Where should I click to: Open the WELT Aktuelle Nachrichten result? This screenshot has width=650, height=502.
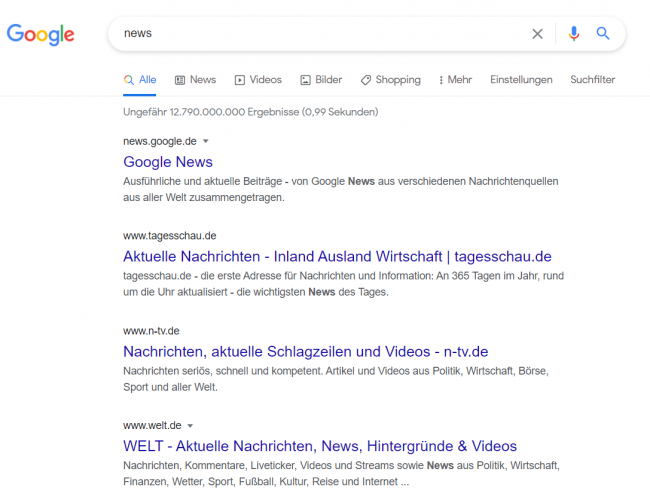[x=320, y=446]
